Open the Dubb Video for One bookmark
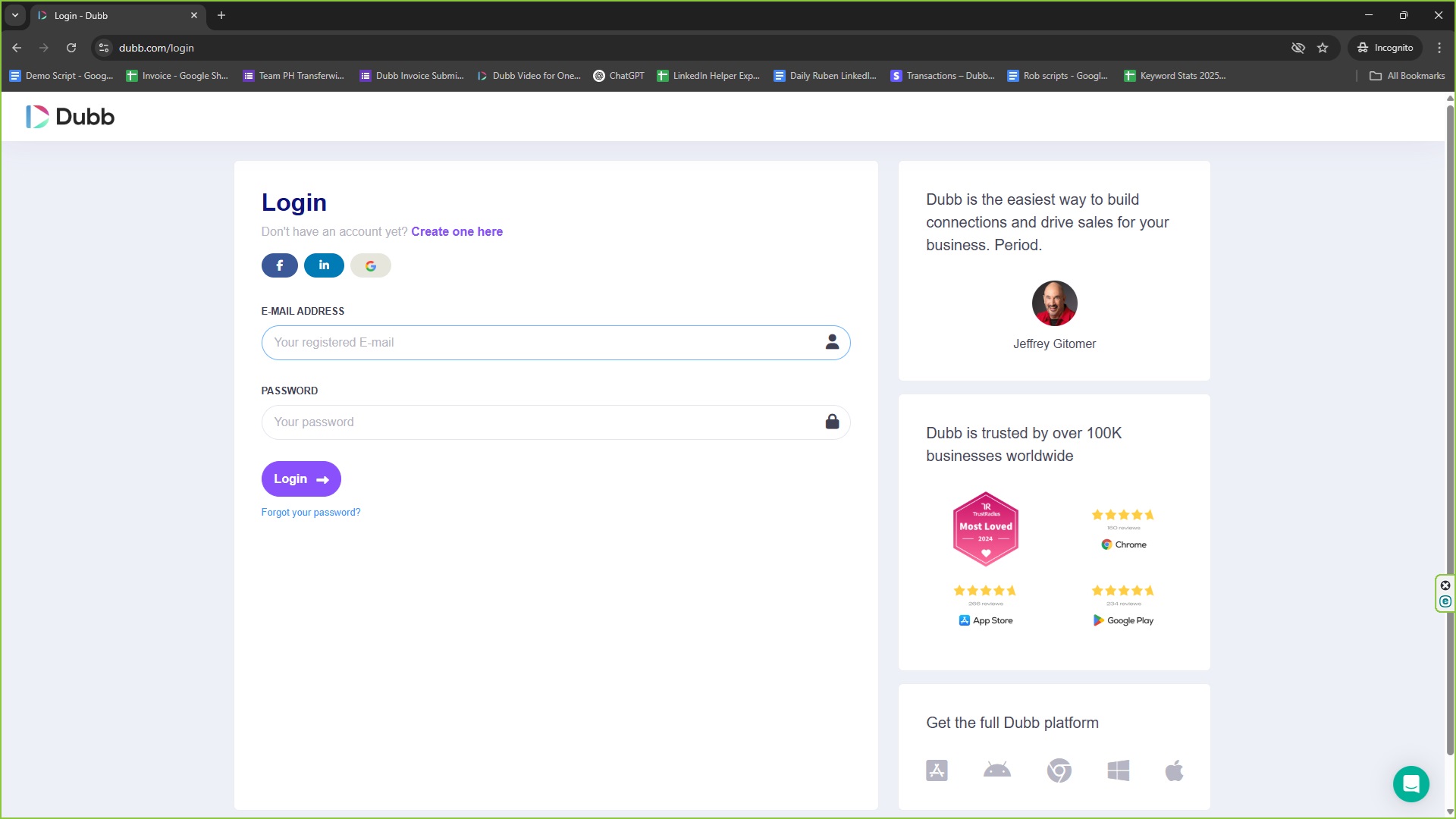 point(529,76)
